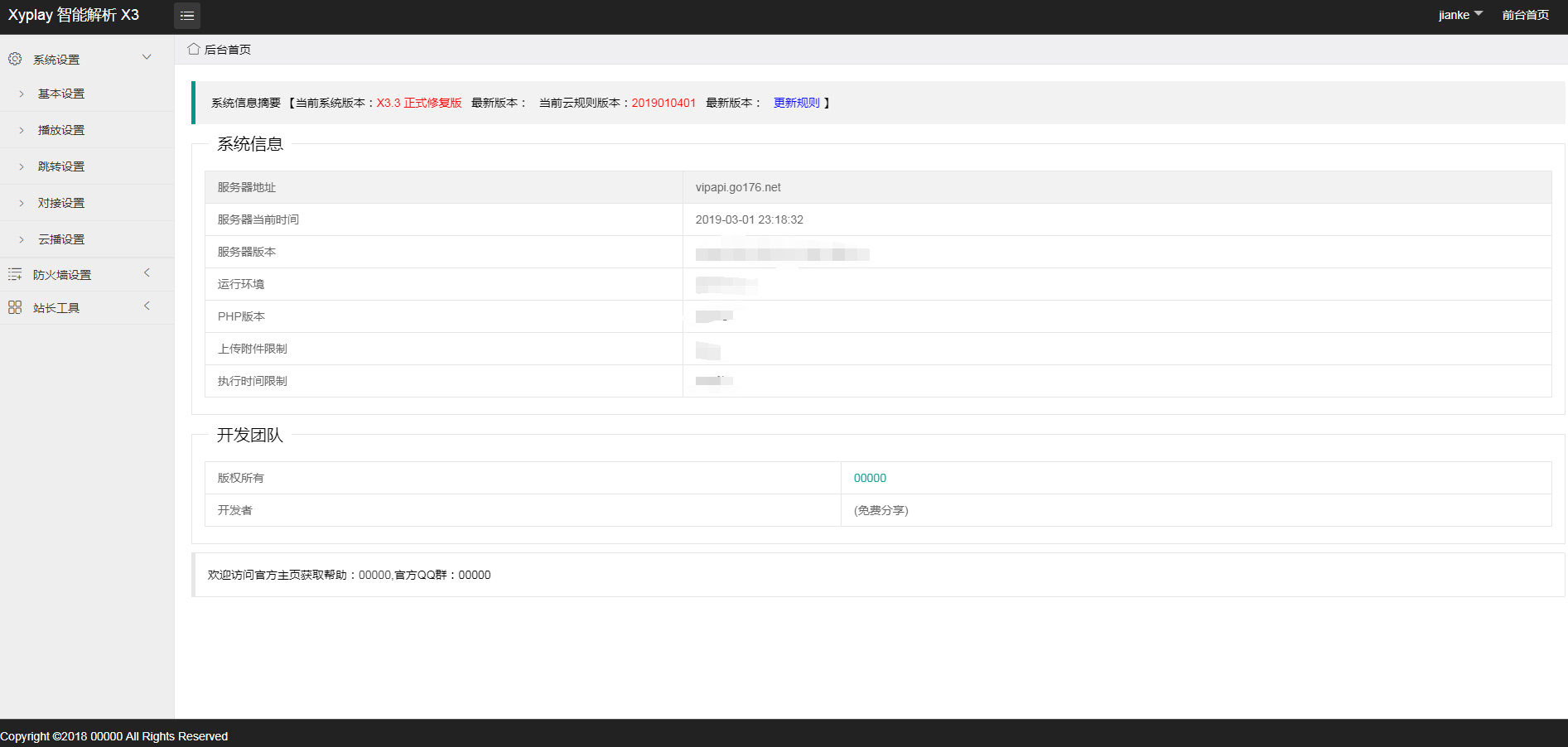This screenshot has width=1568, height=747.
Task: Toggle the sidebar with the hamburger icon
Action: coord(187,16)
